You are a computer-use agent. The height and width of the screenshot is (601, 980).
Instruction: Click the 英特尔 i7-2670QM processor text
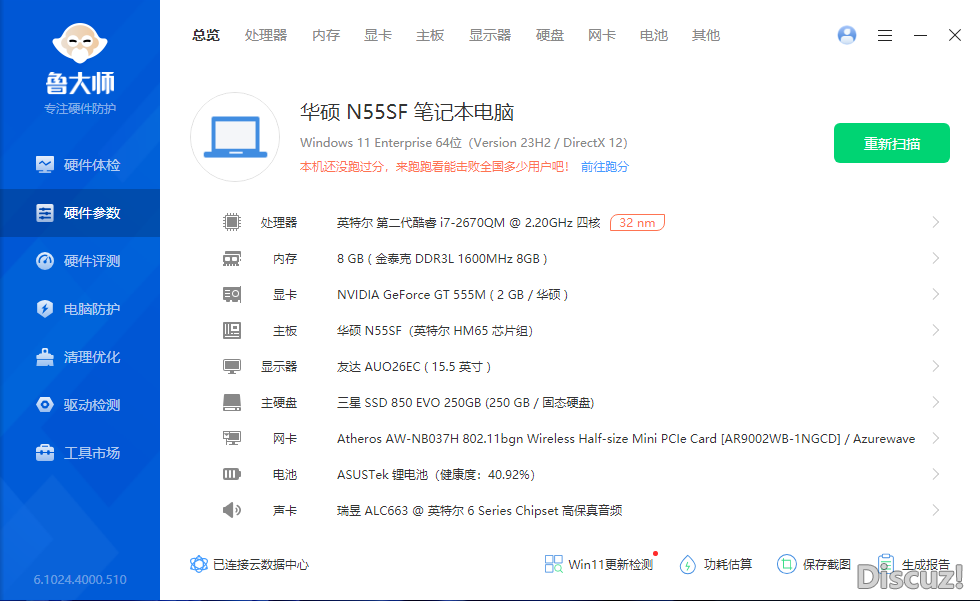[468, 222]
